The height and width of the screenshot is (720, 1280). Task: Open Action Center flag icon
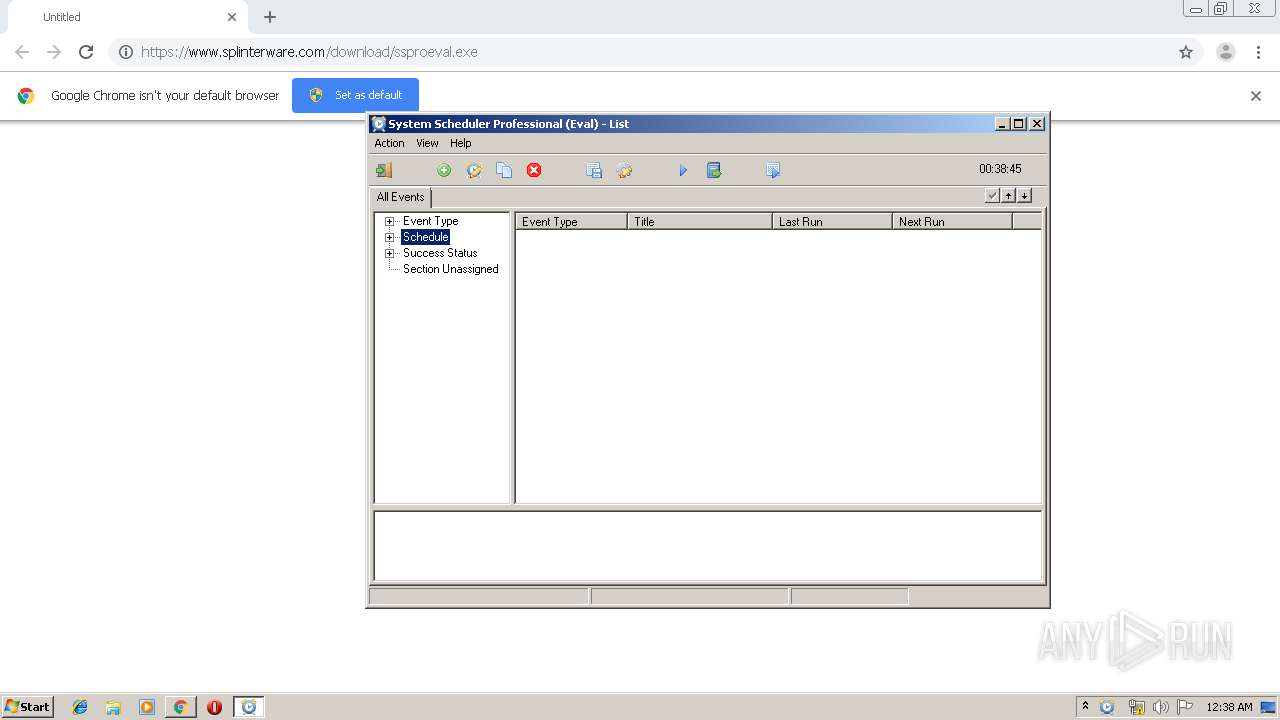coord(1185,707)
